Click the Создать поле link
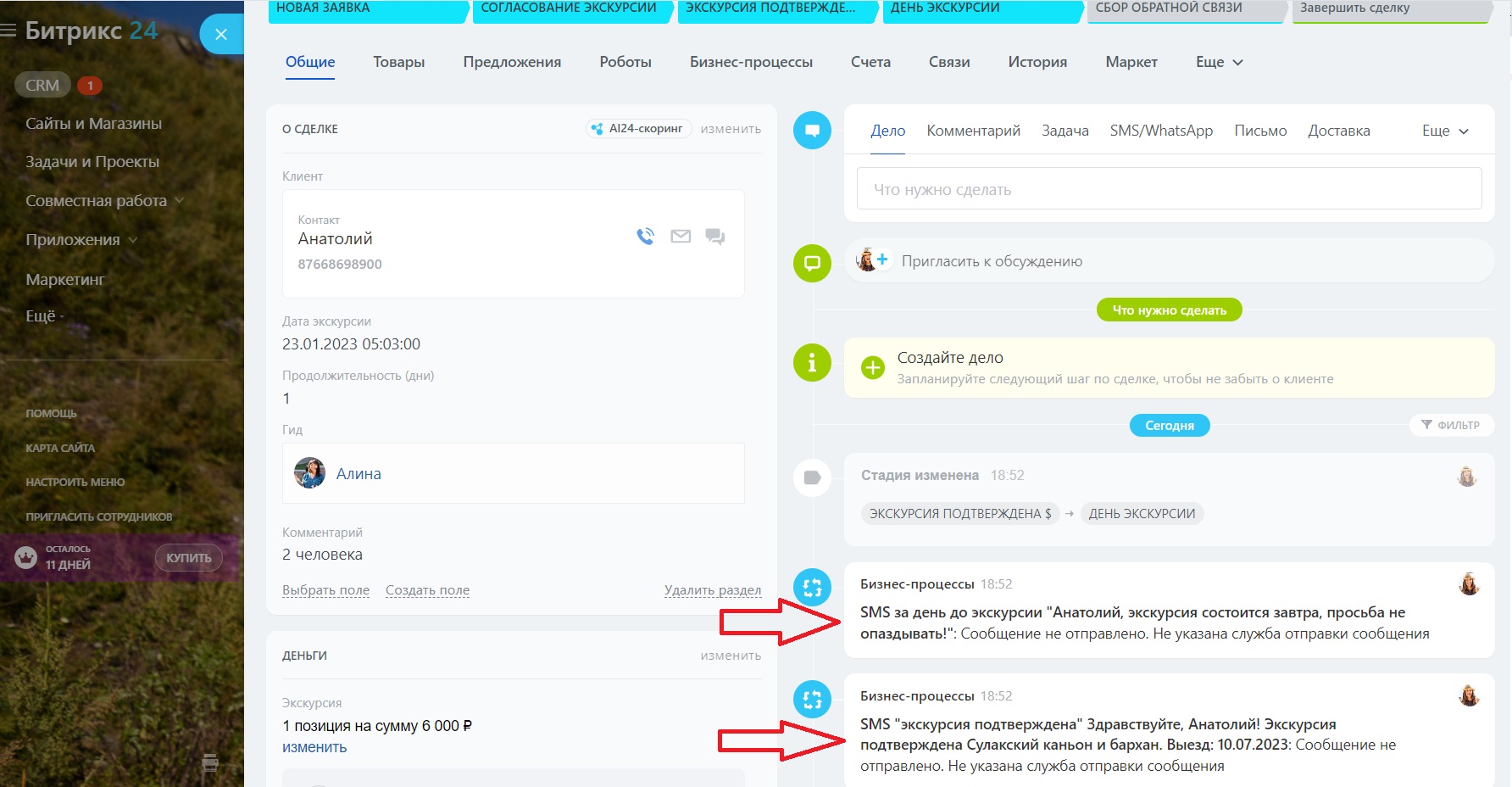Image resolution: width=1512 pixels, height=787 pixels. pyautogui.click(x=427, y=590)
